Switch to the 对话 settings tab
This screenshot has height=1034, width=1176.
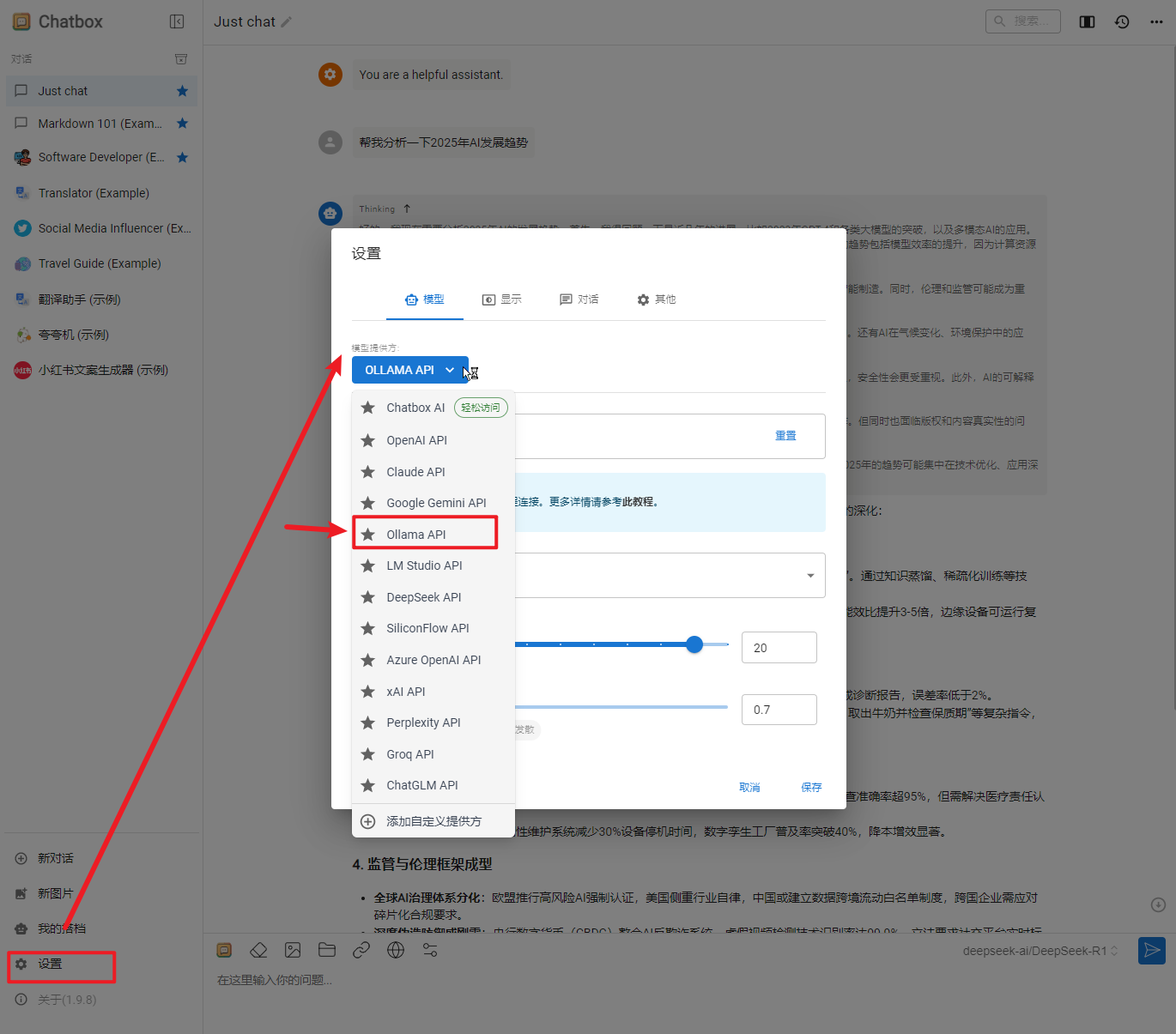pyautogui.click(x=579, y=299)
